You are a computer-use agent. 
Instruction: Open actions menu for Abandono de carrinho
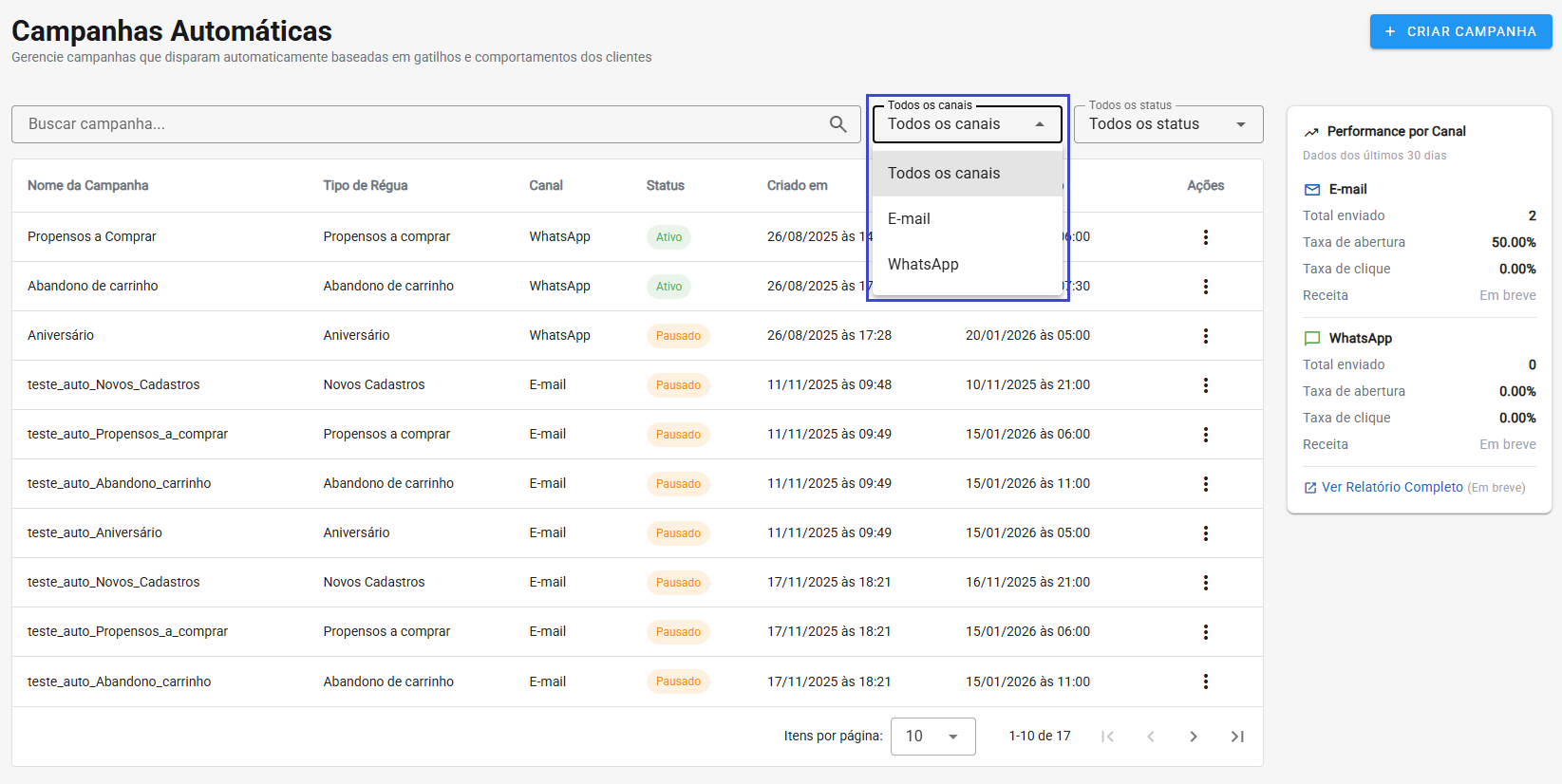tap(1205, 287)
